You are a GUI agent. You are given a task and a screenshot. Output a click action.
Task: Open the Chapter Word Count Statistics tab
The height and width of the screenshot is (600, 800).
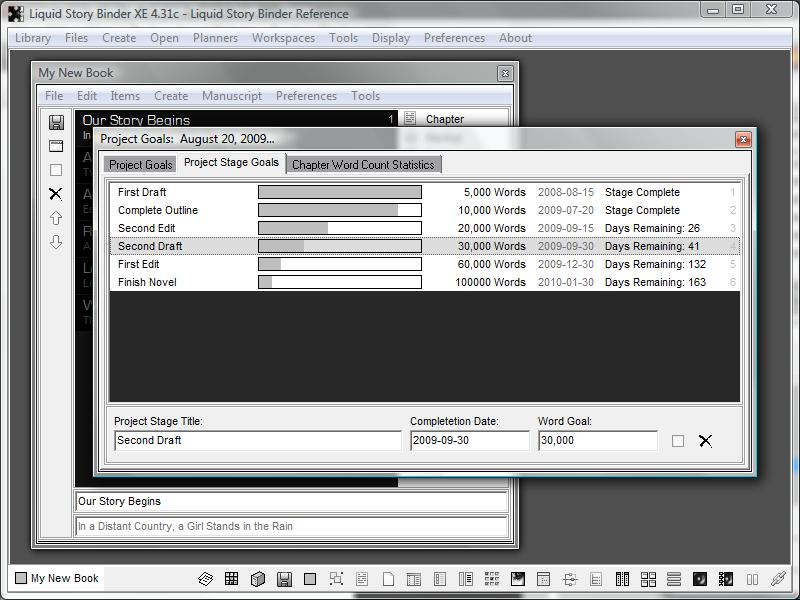click(362, 165)
